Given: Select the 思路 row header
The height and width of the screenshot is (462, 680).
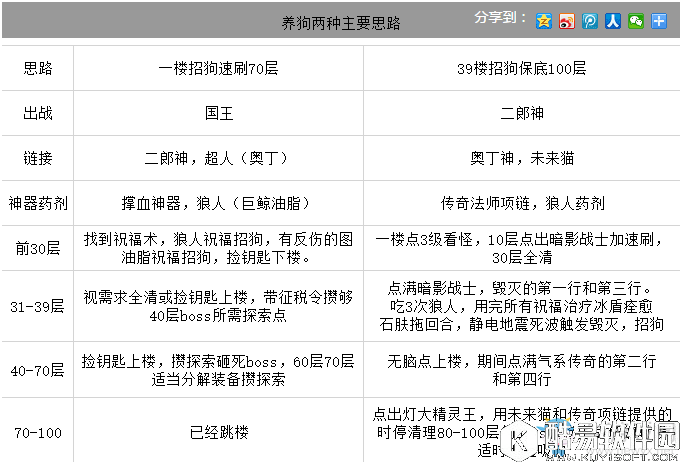Looking at the screenshot, I should coord(38,68).
